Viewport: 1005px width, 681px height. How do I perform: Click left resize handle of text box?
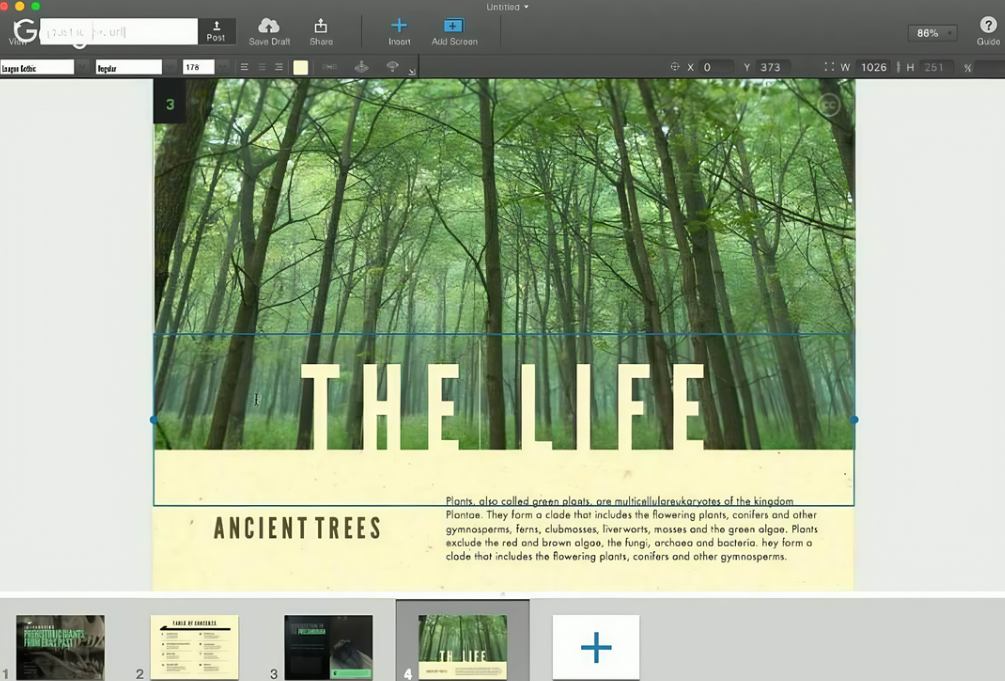click(x=154, y=419)
